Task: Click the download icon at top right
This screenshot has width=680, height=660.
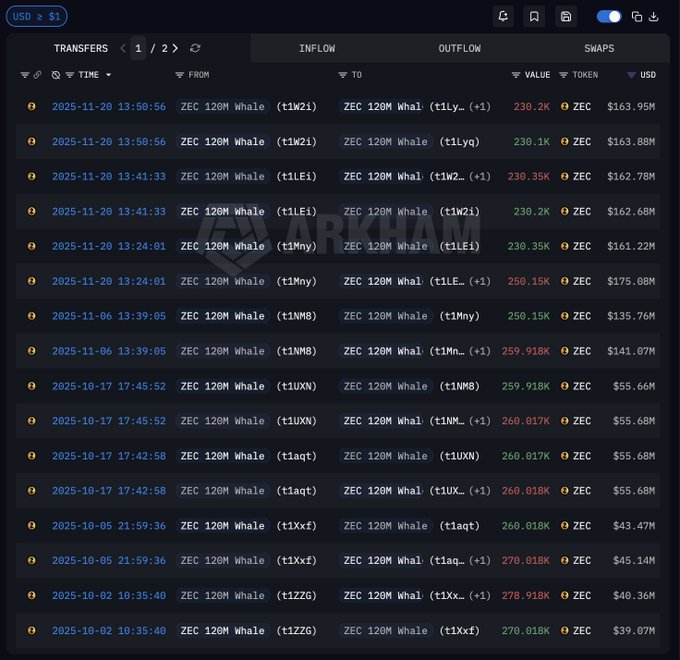Action: click(x=654, y=16)
